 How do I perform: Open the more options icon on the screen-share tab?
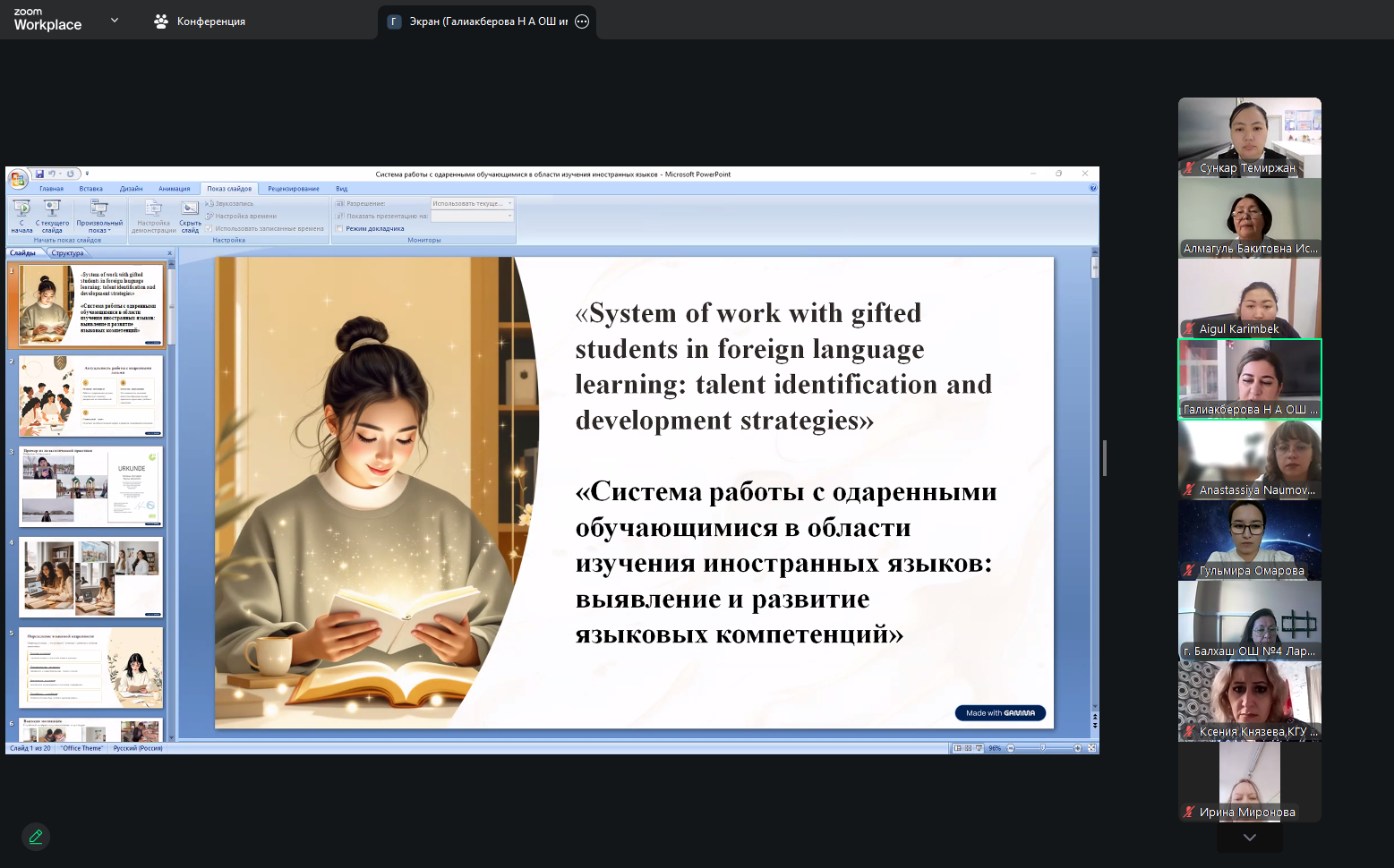tap(582, 21)
